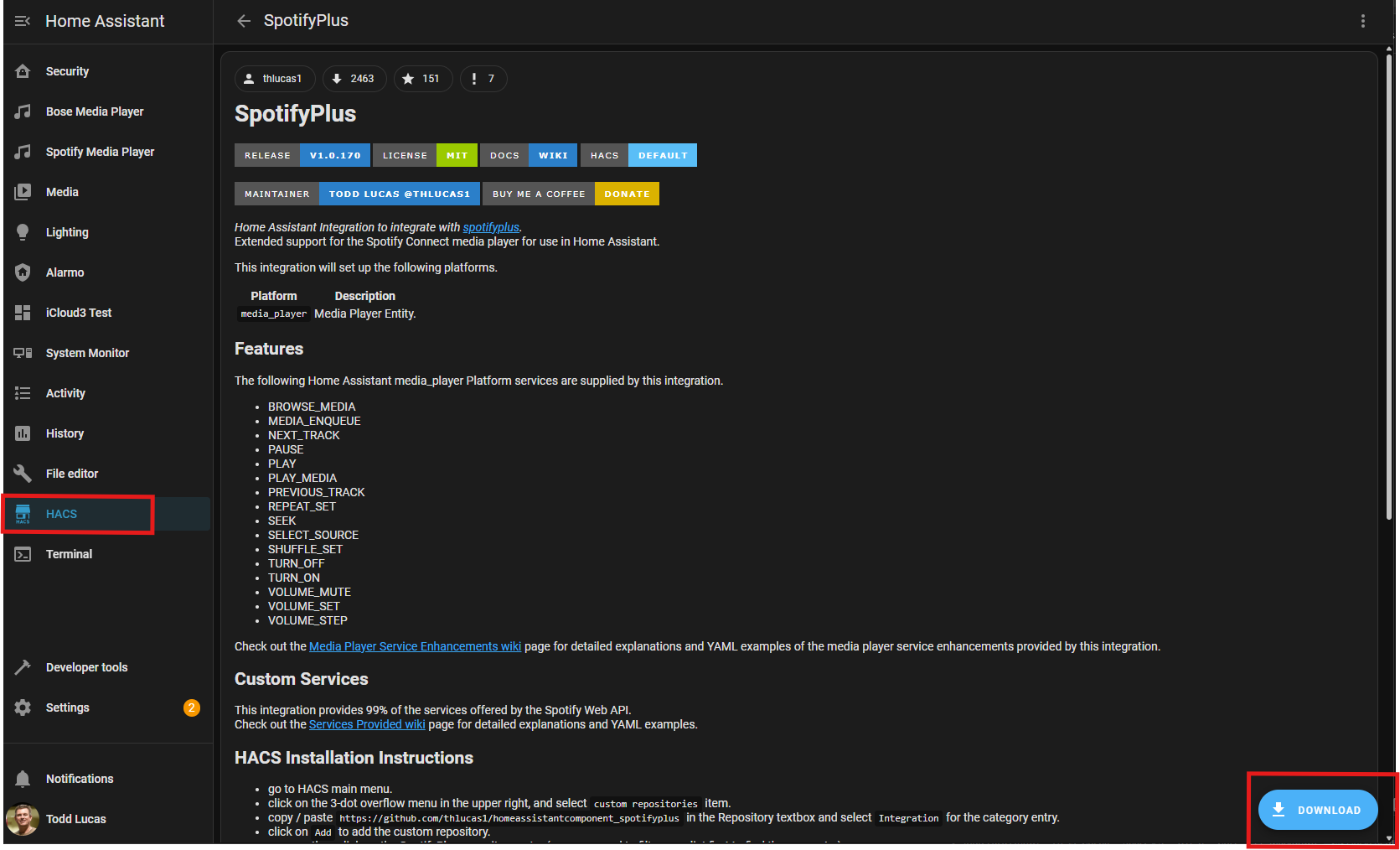Click the download count icon beside 2463
Viewport: 1400px width, 850px height.
tap(337, 79)
